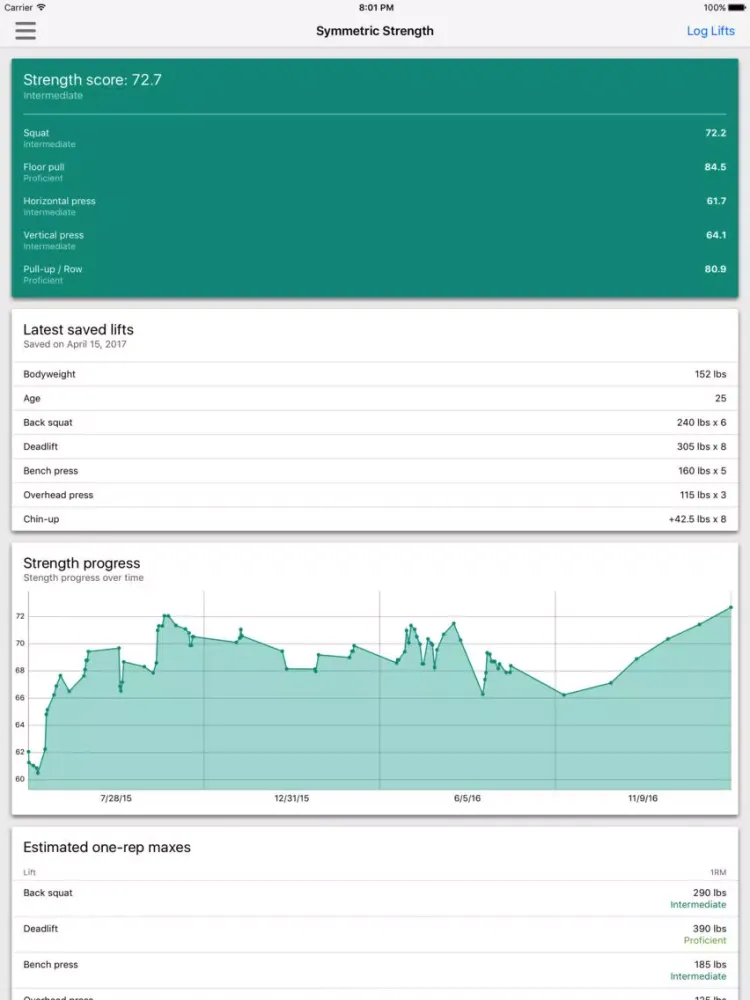Select the Floor pull score row
The image size is (750, 1000).
(x=375, y=172)
